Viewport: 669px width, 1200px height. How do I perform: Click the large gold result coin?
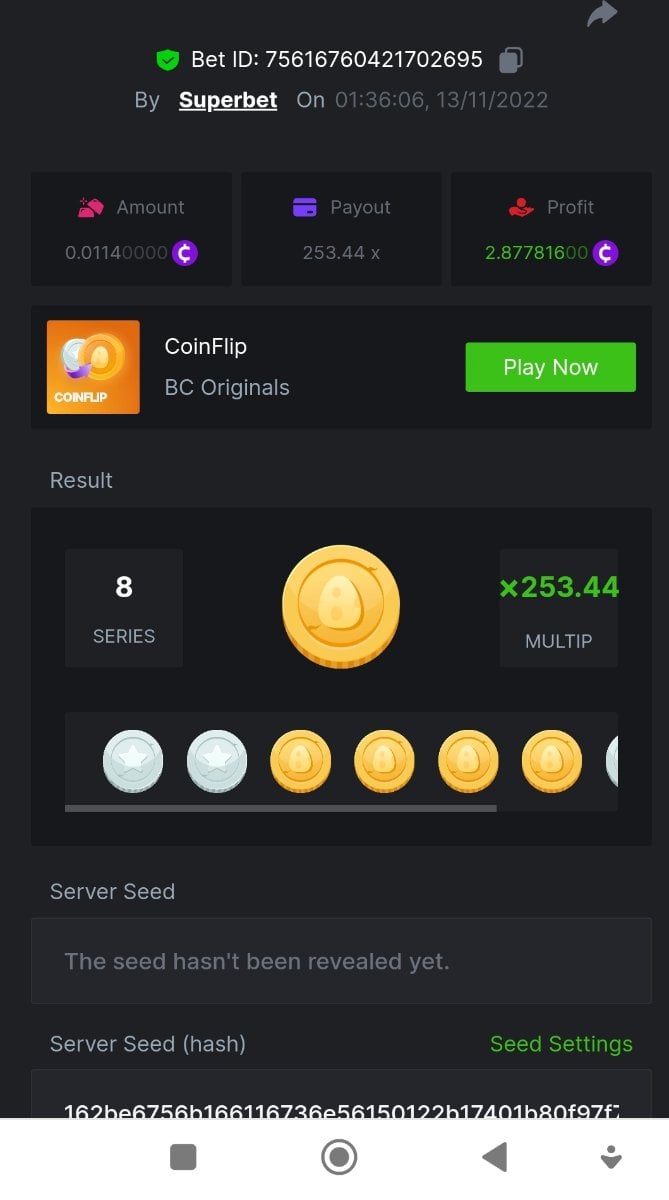[341, 607]
